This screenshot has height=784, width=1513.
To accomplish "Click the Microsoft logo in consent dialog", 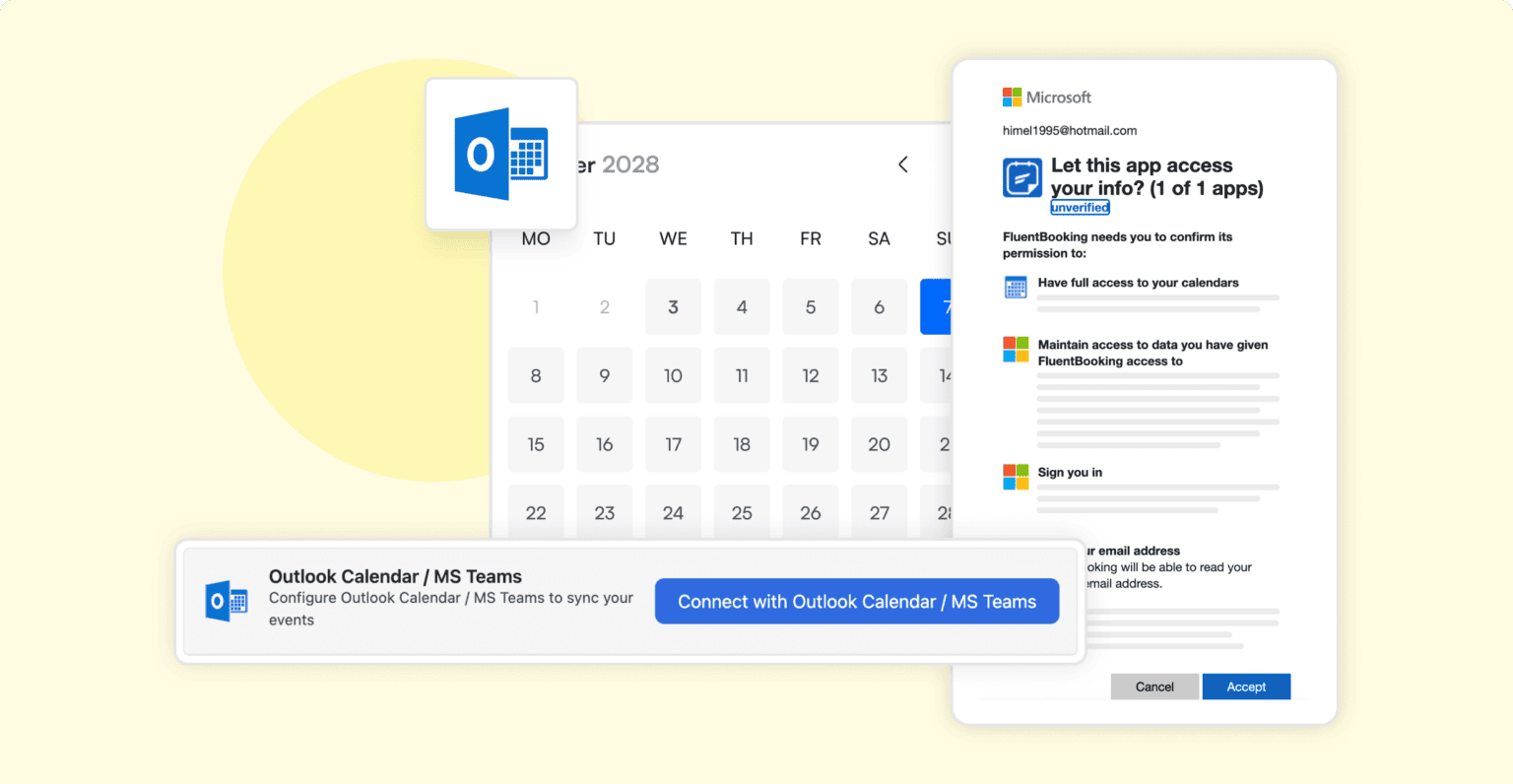I will [x=1046, y=97].
